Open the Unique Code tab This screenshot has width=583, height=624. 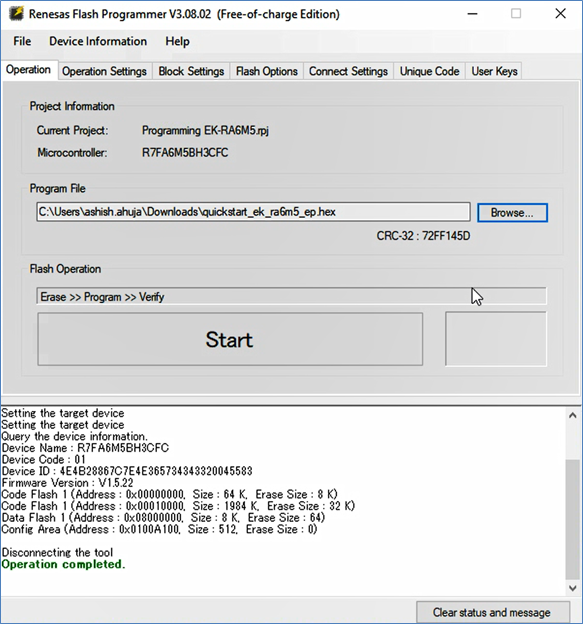click(429, 71)
